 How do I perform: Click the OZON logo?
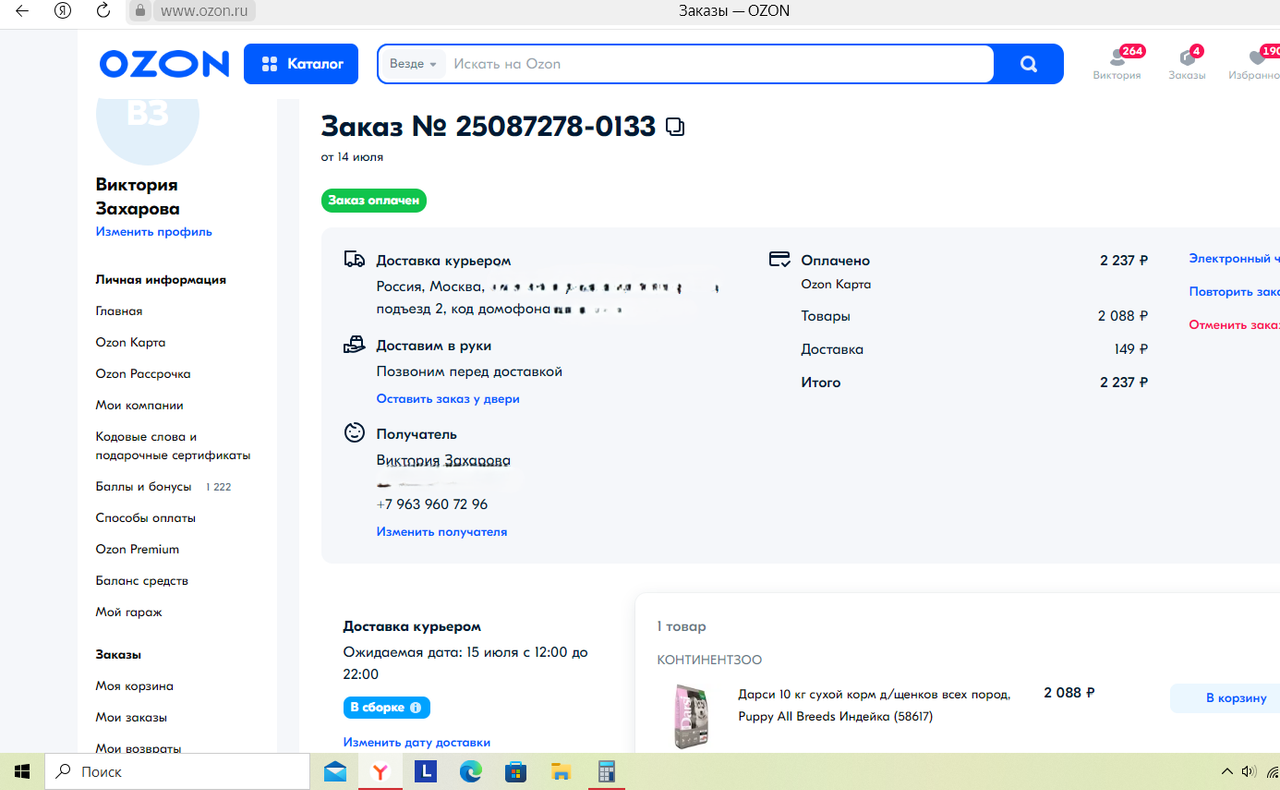coord(164,64)
